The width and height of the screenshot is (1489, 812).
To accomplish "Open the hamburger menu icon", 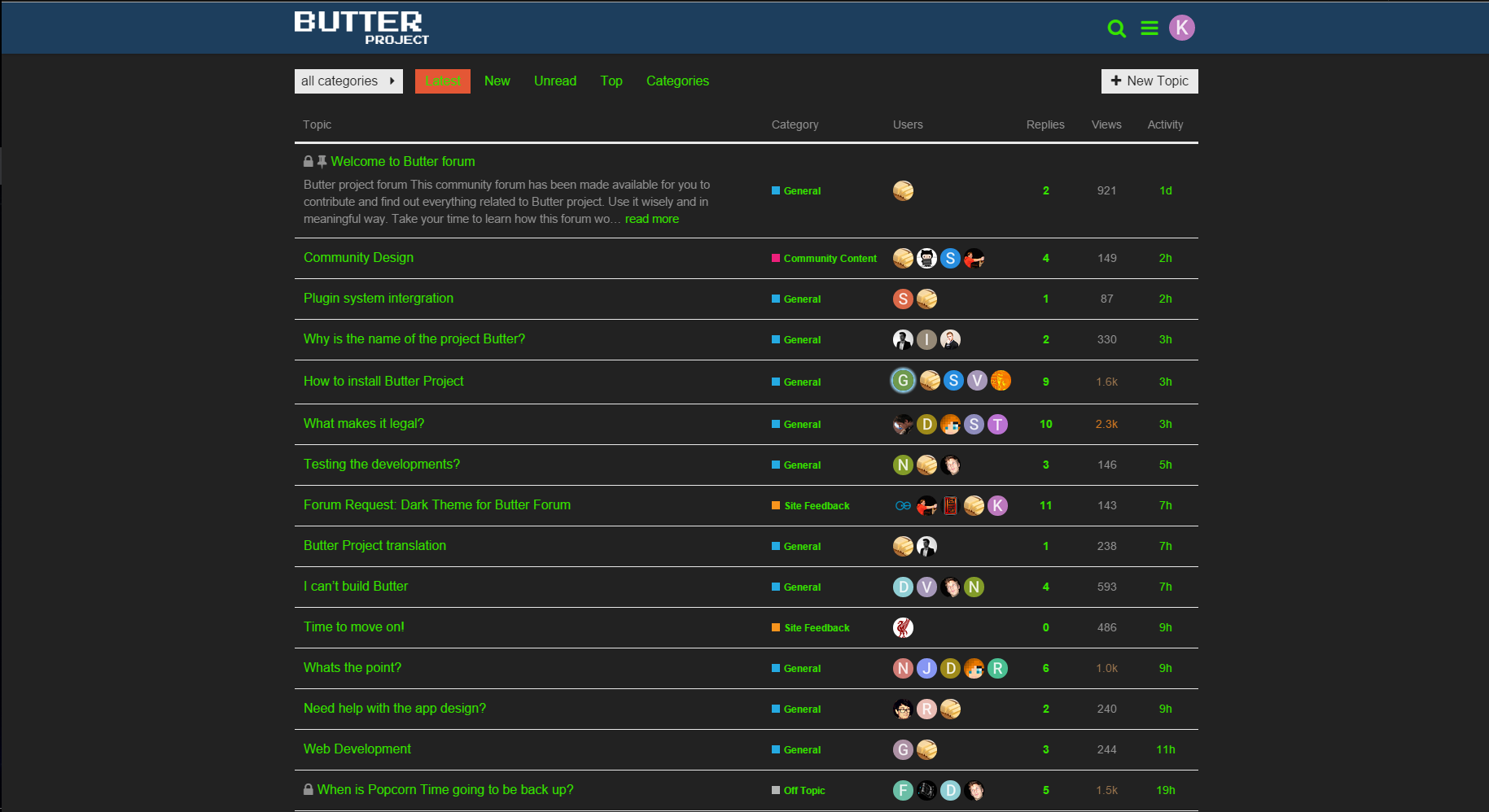I will [x=1150, y=28].
